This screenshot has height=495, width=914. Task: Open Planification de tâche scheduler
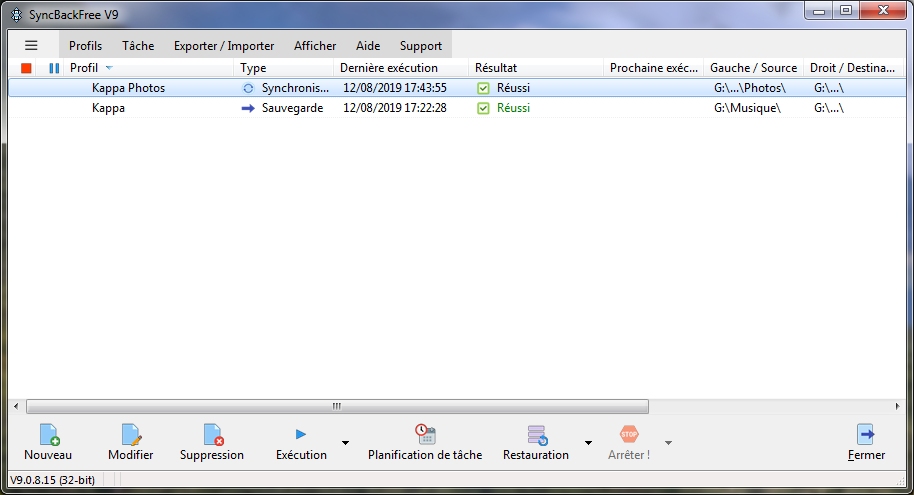click(425, 443)
